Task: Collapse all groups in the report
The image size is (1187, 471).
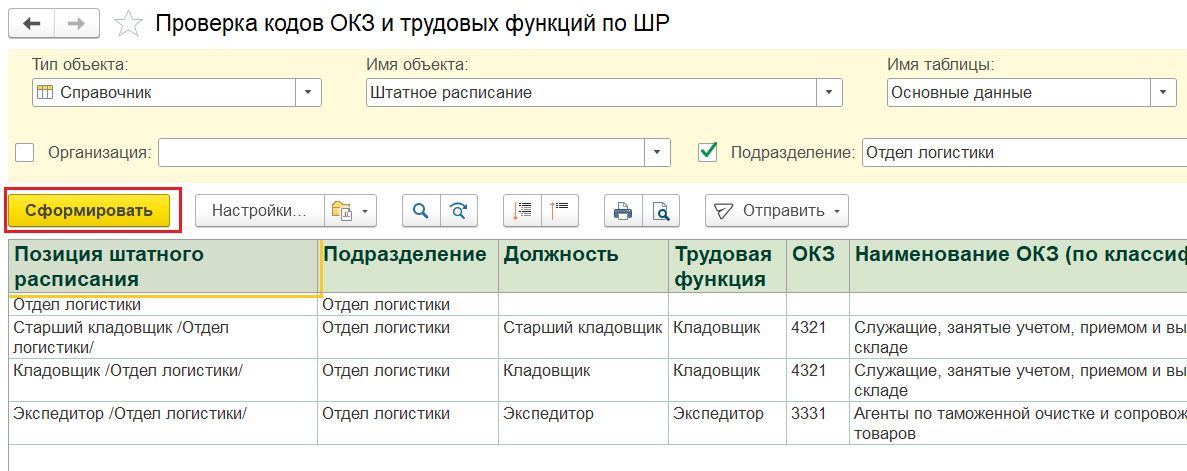Action: (x=560, y=211)
